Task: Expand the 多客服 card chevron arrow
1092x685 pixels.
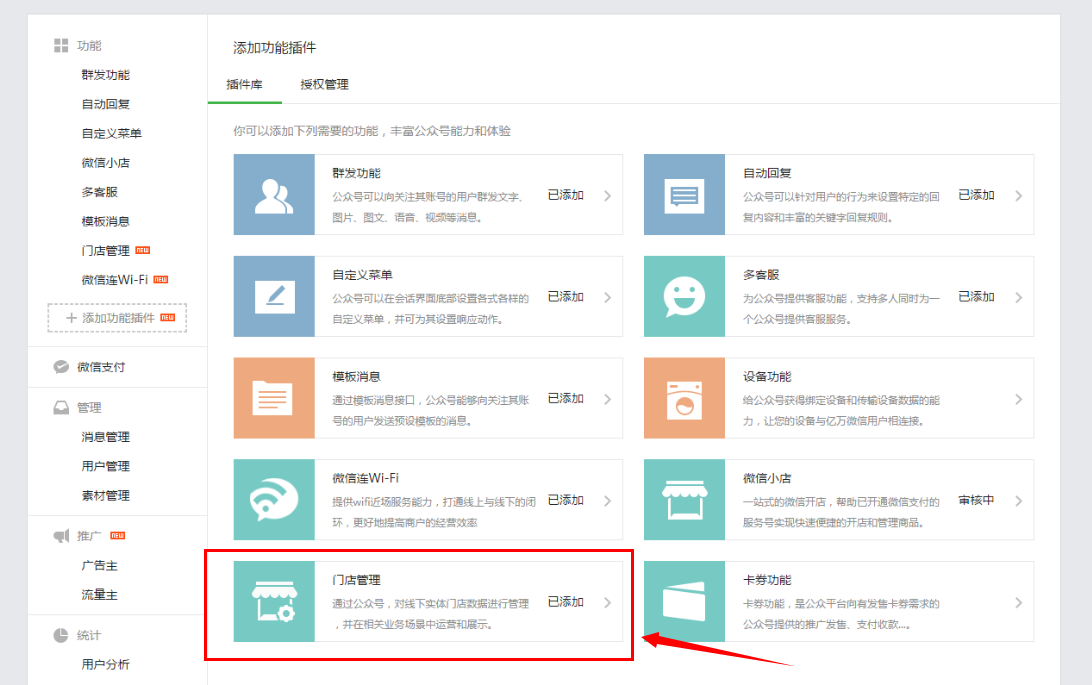Action: click(1018, 297)
